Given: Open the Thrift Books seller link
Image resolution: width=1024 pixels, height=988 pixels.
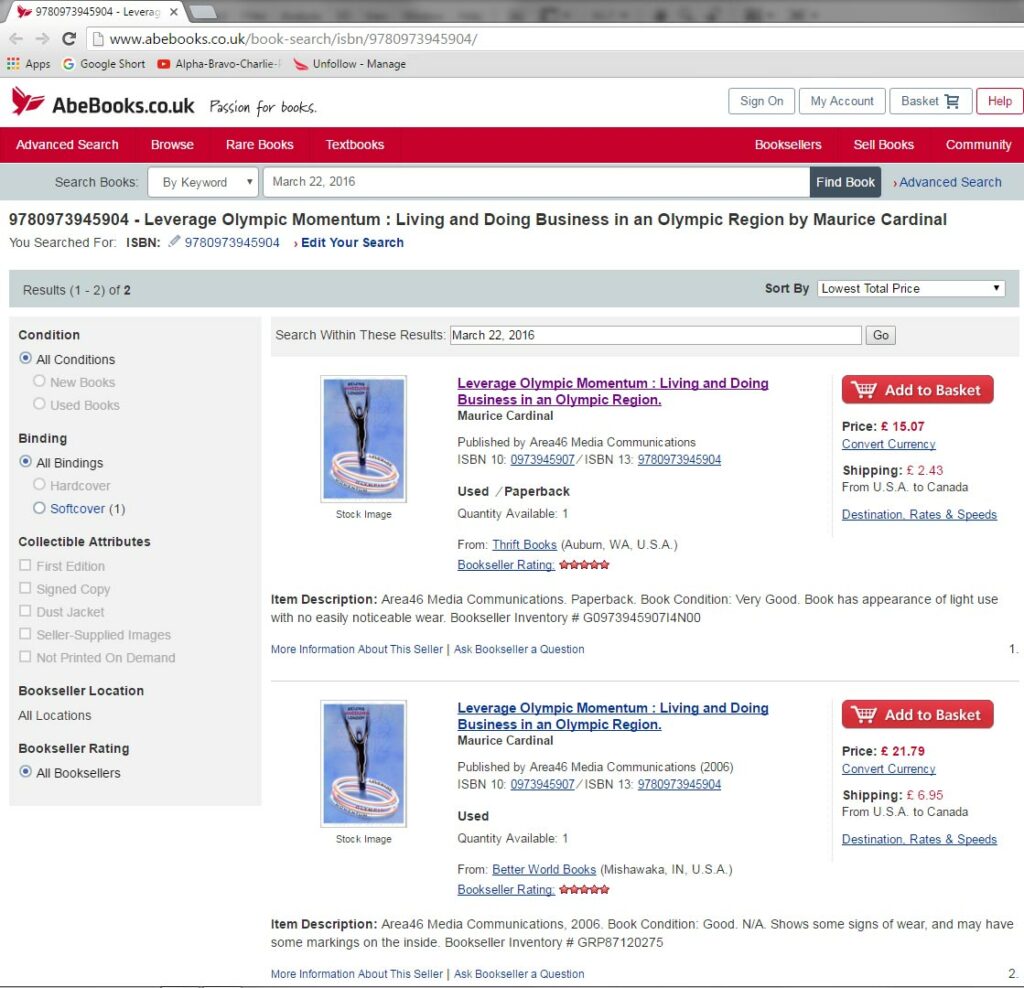Looking at the screenshot, I should pyautogui.click(x=524, y=545).
